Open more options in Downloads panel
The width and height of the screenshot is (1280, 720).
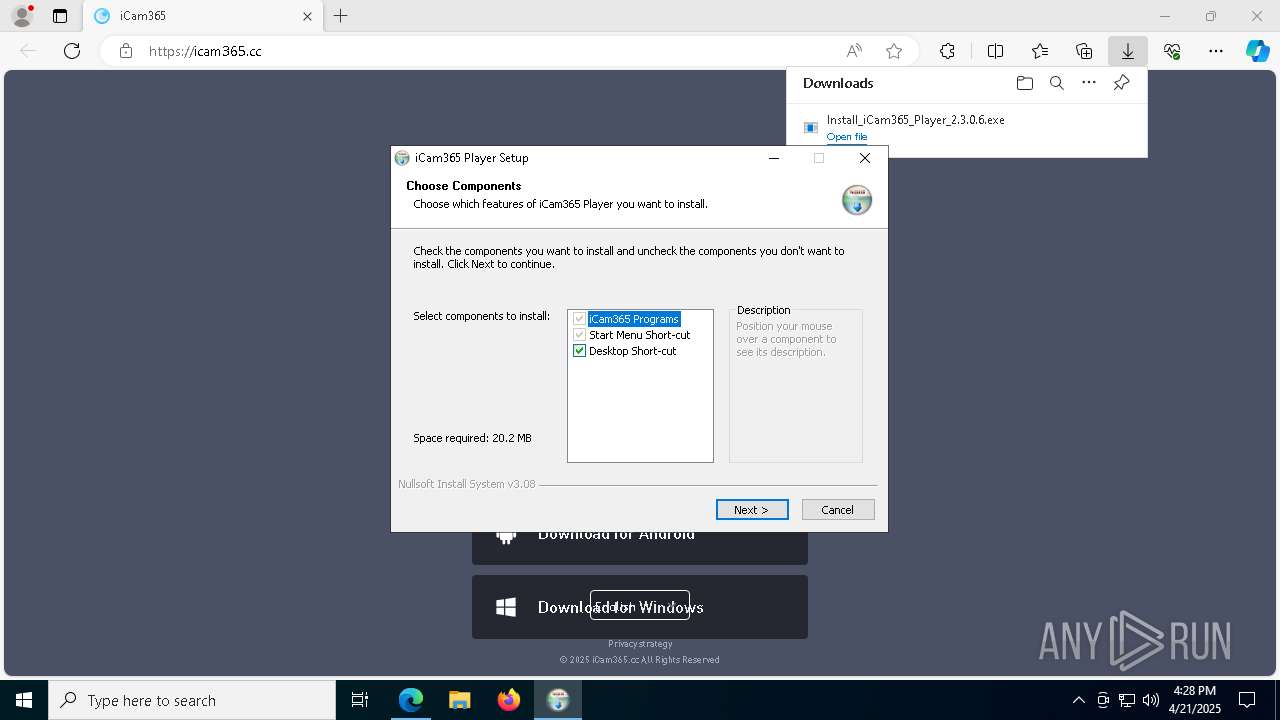pyautogui.click(x=1089, y=83)
